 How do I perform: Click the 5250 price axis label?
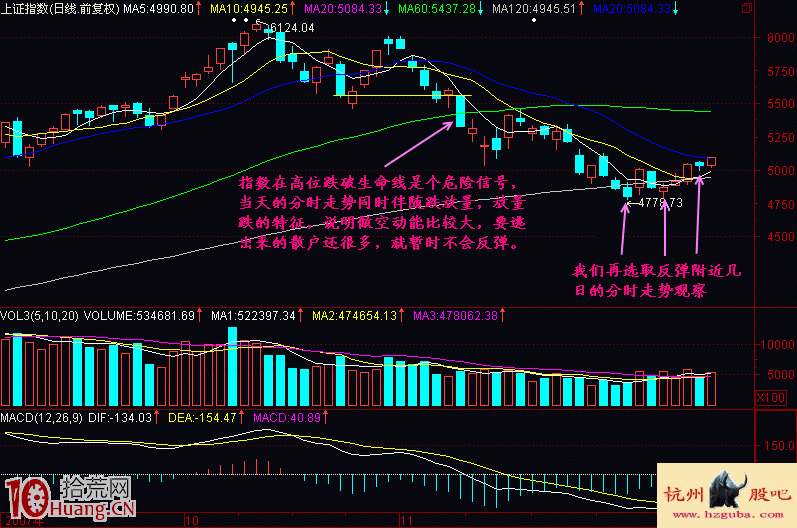(781, 138)
